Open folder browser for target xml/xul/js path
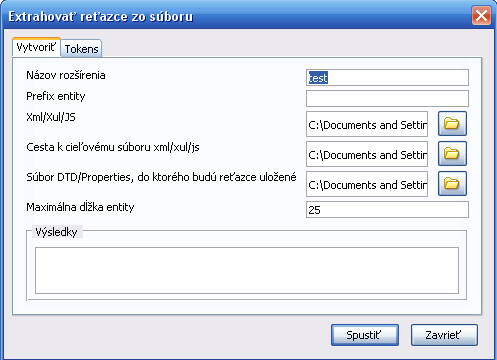497x360 pixels. tap(452, 154)
